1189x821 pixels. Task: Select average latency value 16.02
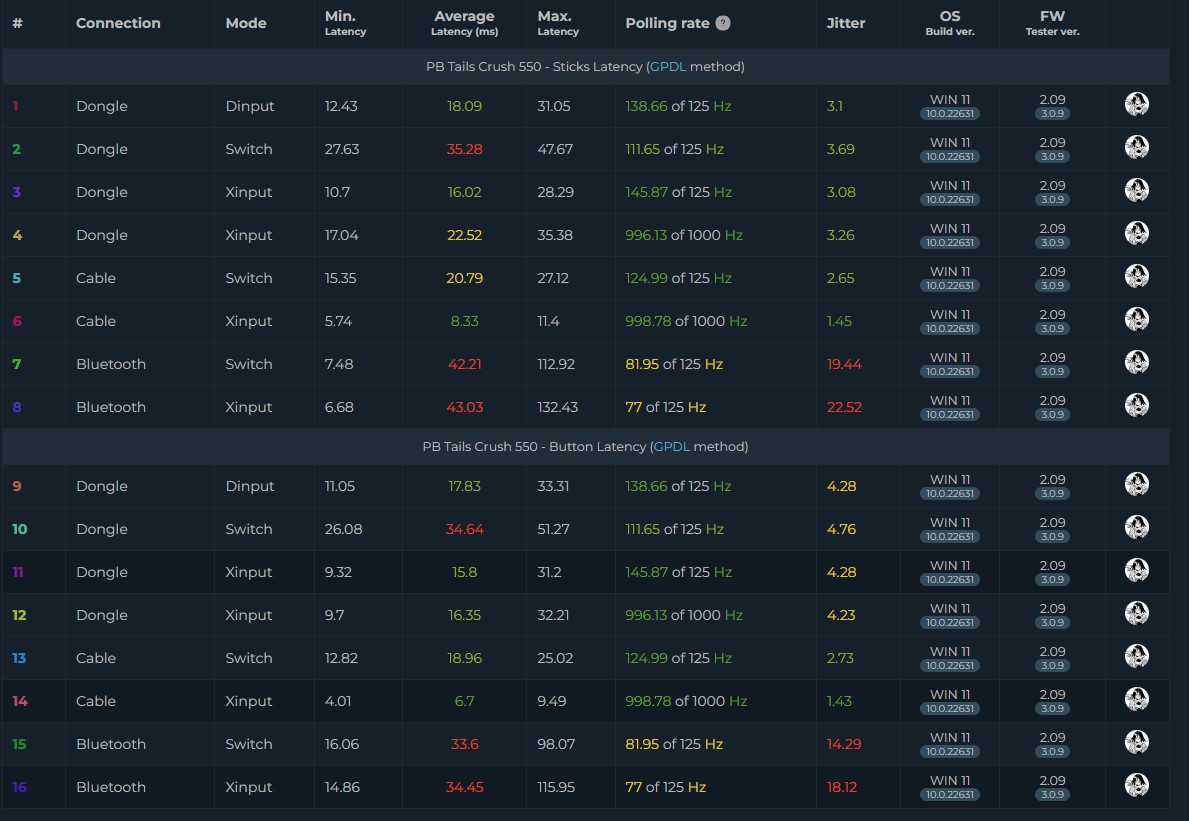click(x=464, y=193)
